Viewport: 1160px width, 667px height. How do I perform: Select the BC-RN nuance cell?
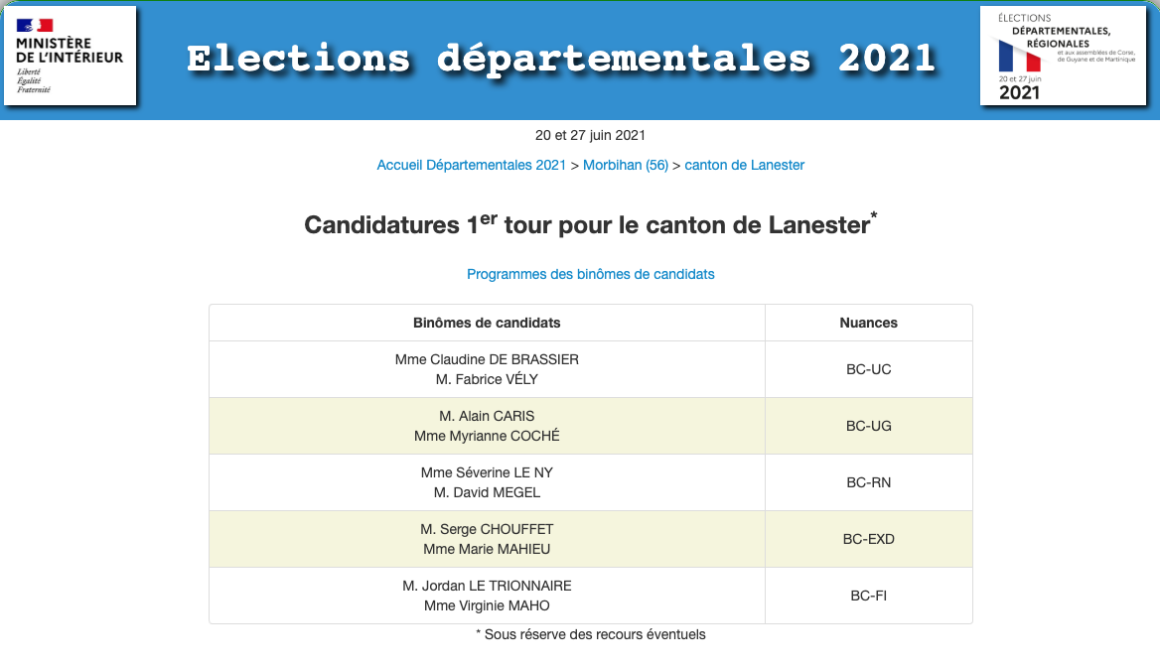(x=868, y=483)
